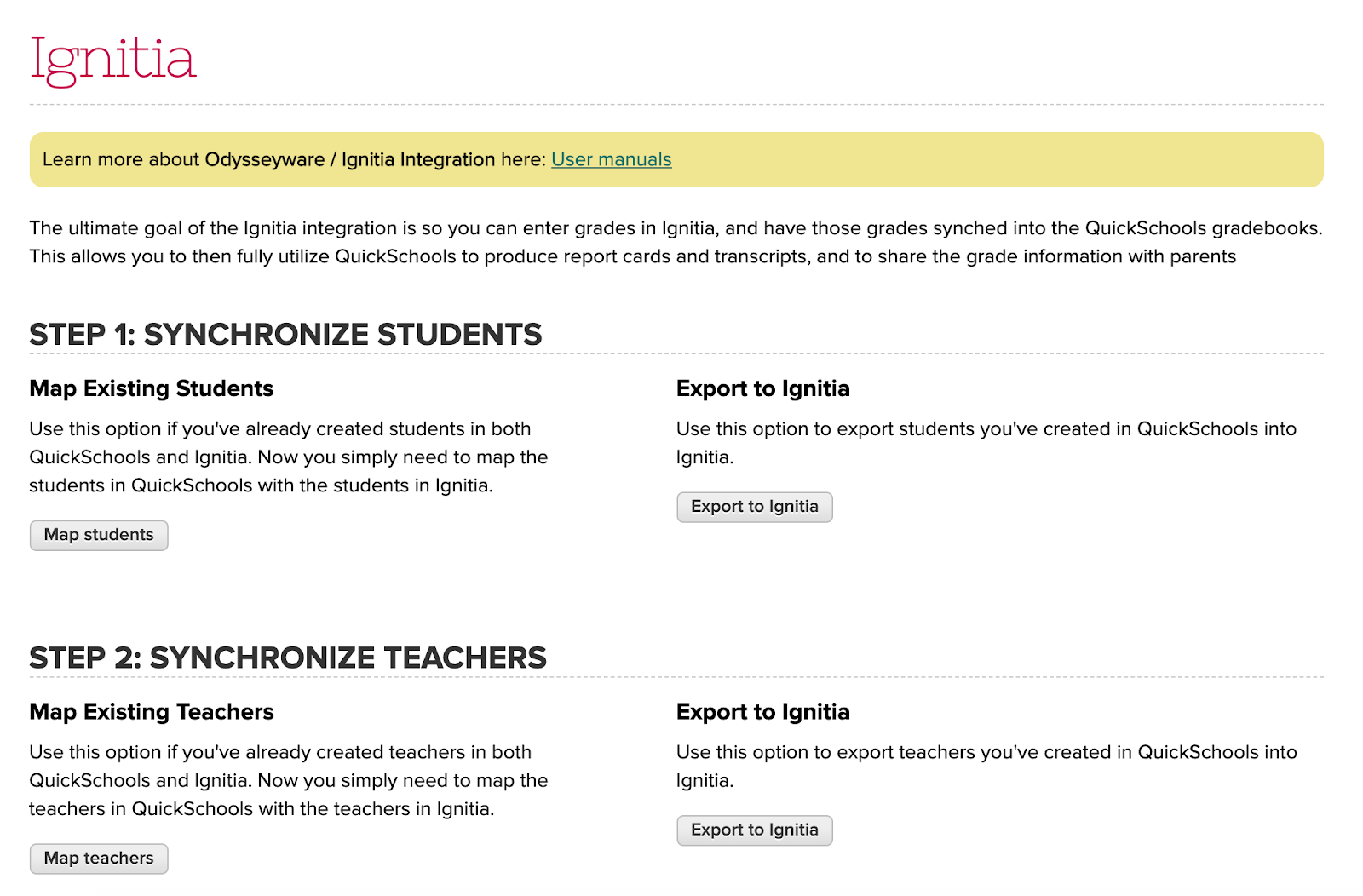
Task: Click 'Export to Ignitia' subheading under Step 2
Action: [763, 712]
